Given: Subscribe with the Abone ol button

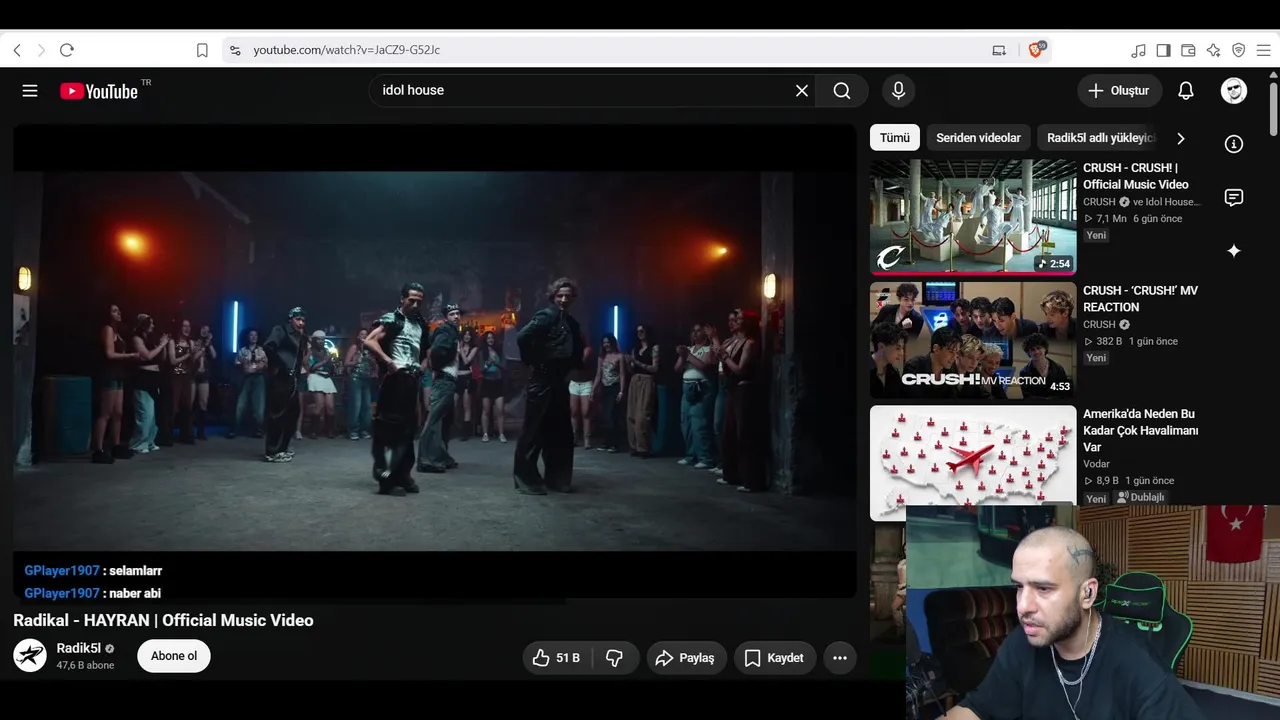Looking at the screenshot, I should click(174, 656).
